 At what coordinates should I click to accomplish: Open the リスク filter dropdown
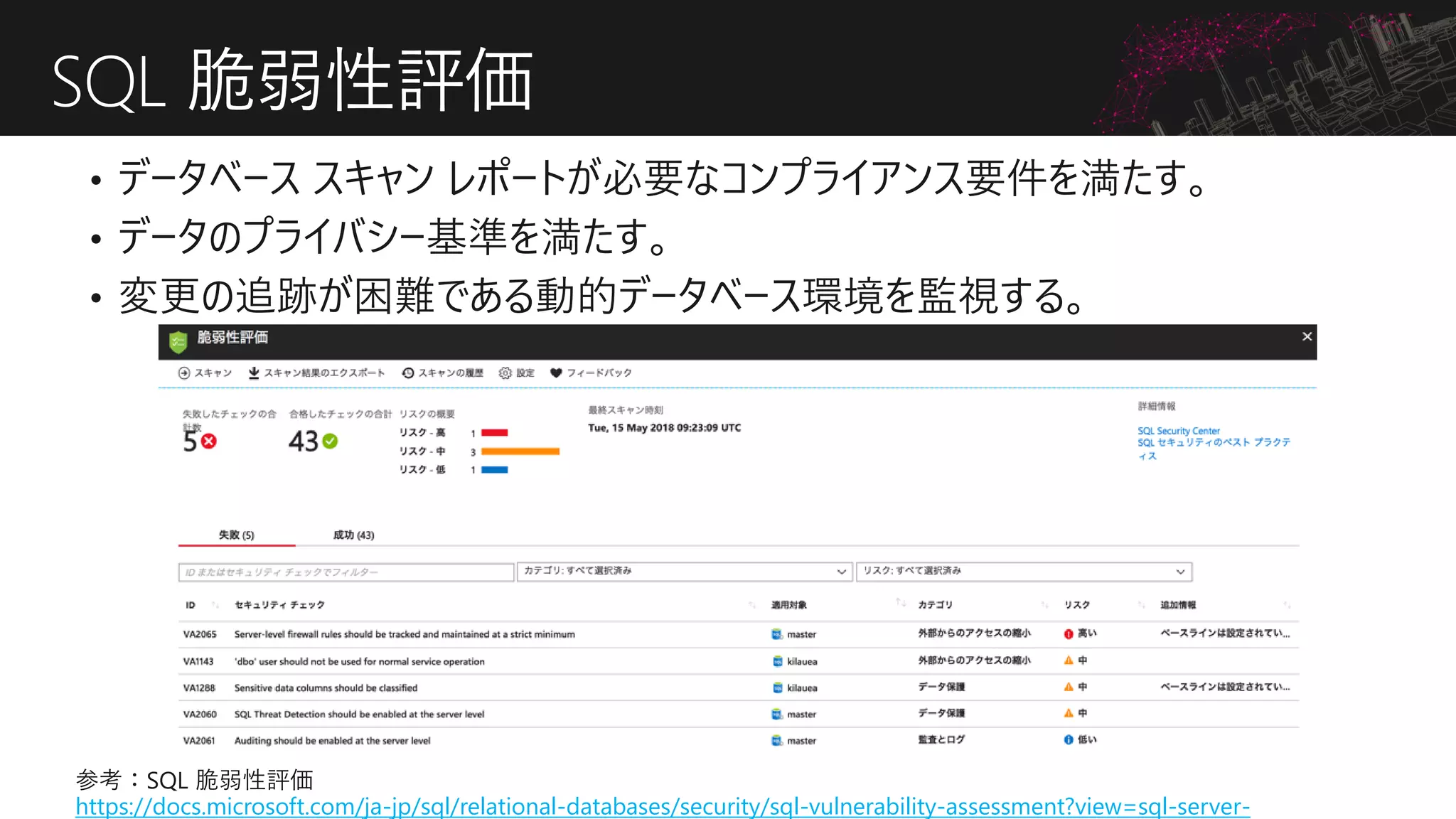click(1024, 572)
